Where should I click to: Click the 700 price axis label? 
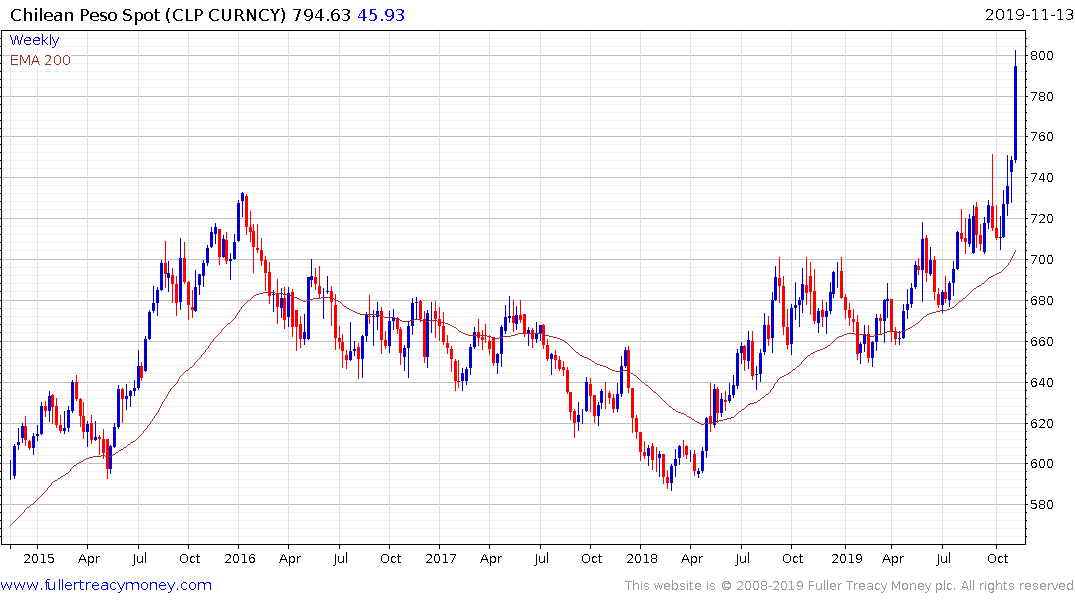[x=1041, y=259]
